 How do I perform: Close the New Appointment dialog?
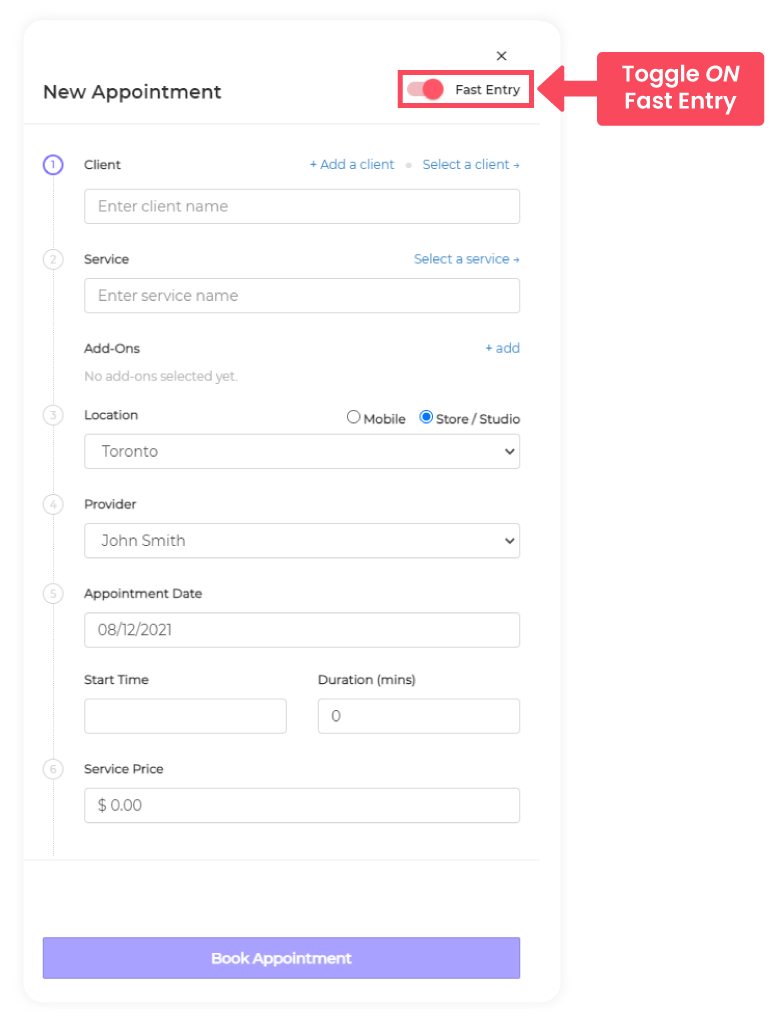pyautogui.click(x=502, y=56)
